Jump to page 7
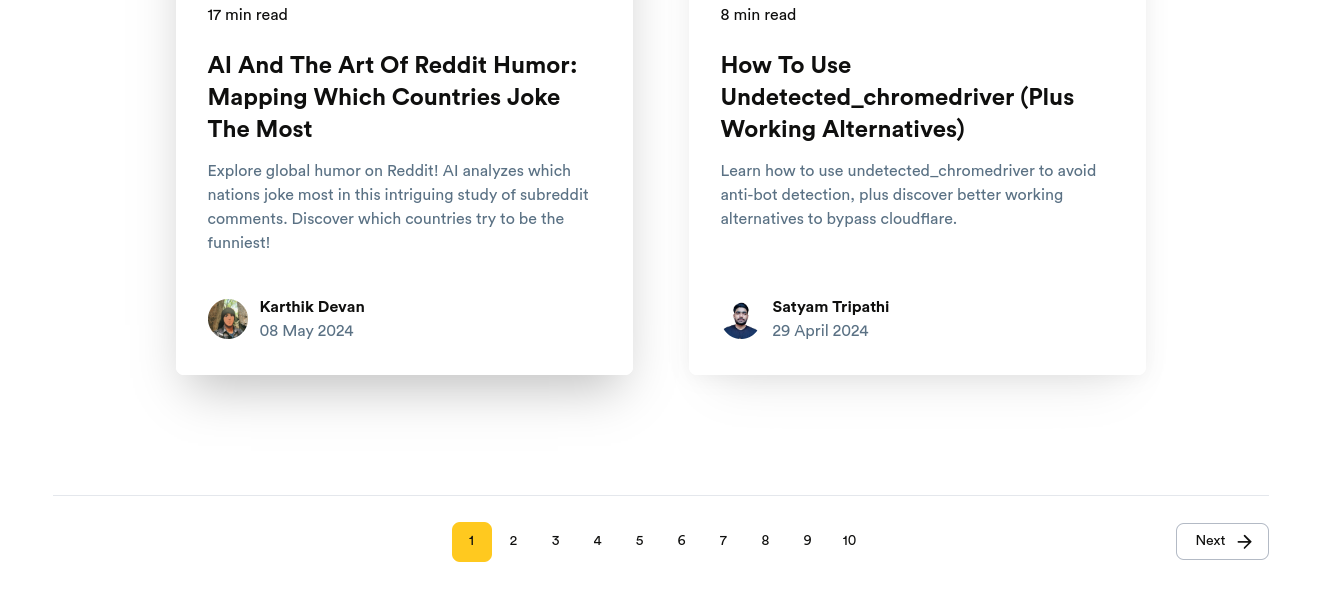This screenshot has height=602, width=1325. (723, 541)
